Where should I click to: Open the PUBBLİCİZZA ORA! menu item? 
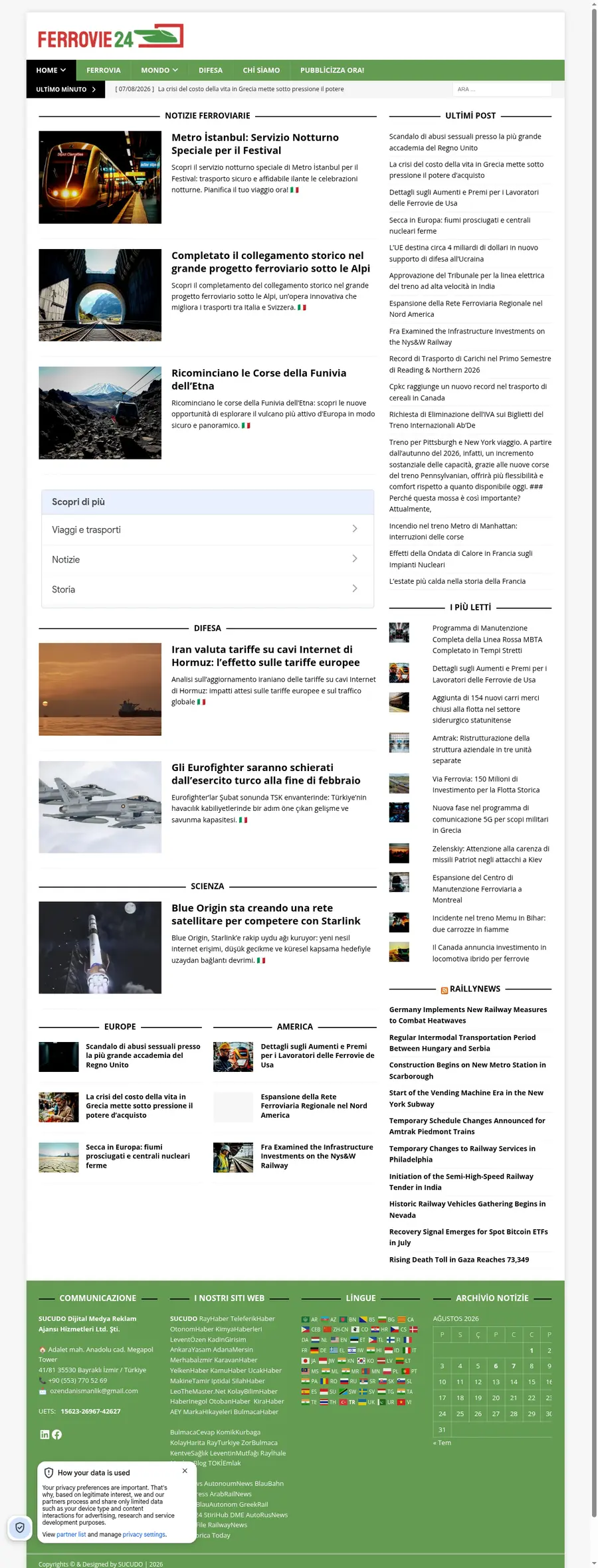(x=332, y=70)
